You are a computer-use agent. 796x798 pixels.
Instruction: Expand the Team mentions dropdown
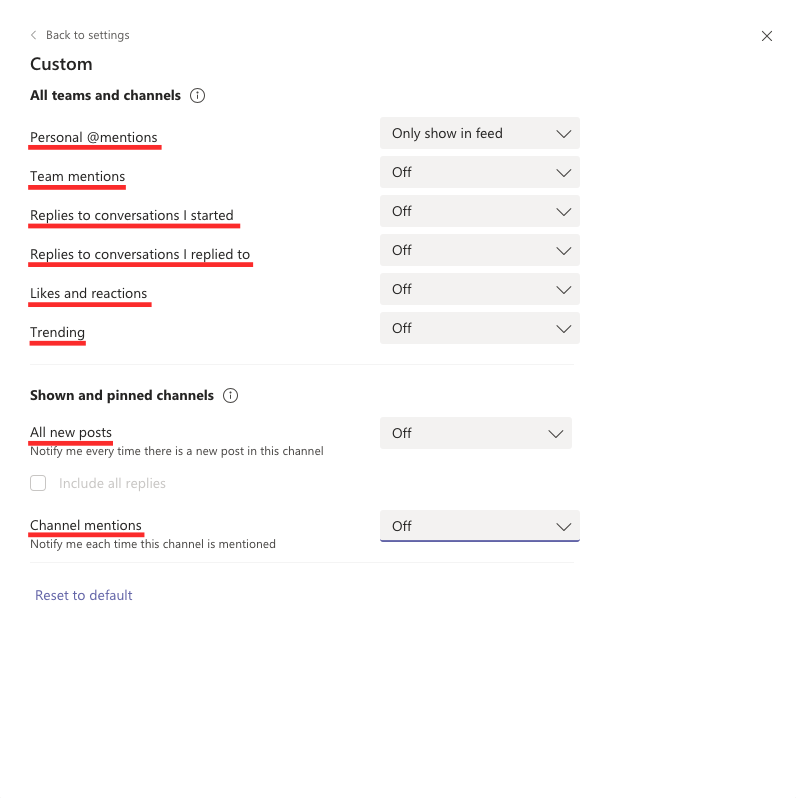479,172
